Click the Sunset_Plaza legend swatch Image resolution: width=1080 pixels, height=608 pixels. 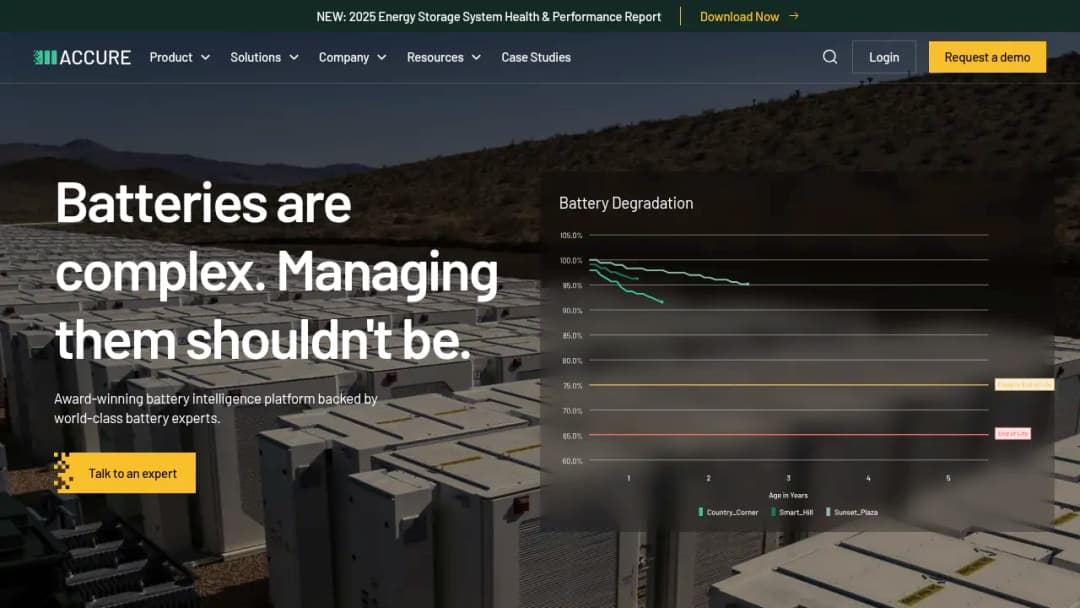tap(828, 512)
